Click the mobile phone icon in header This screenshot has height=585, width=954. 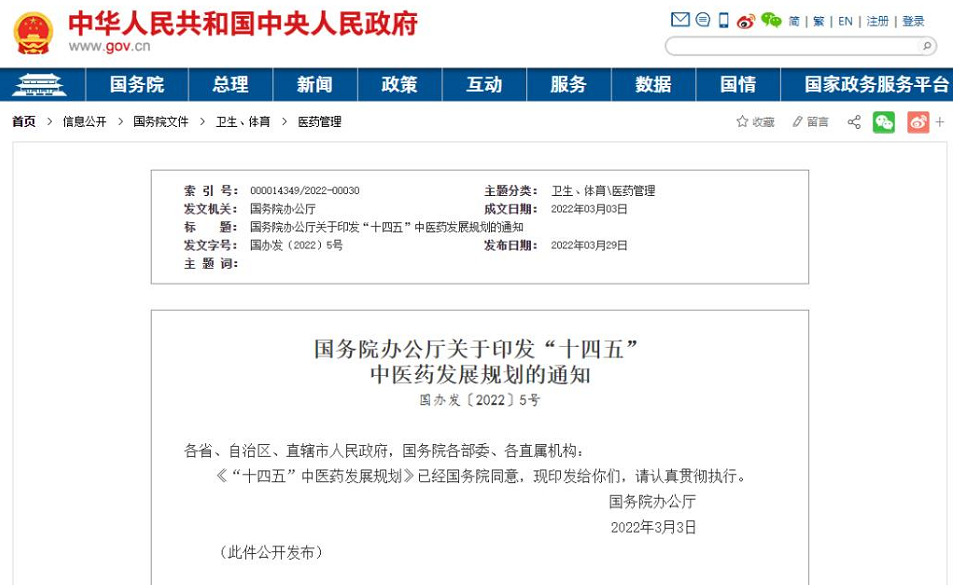(x=724, y=20)
